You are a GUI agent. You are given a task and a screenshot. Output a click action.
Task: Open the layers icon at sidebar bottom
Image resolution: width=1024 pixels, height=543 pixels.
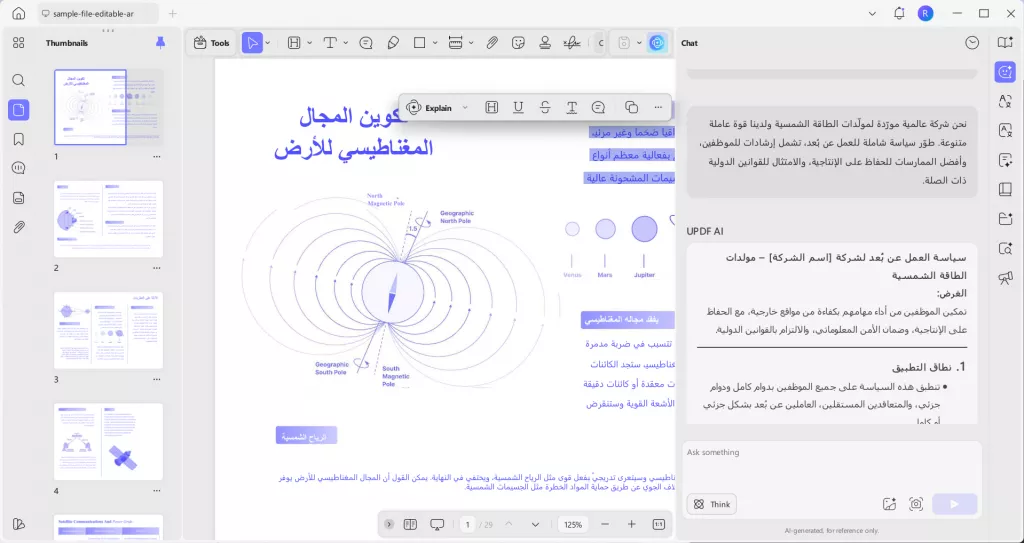(x=18, y=524)
